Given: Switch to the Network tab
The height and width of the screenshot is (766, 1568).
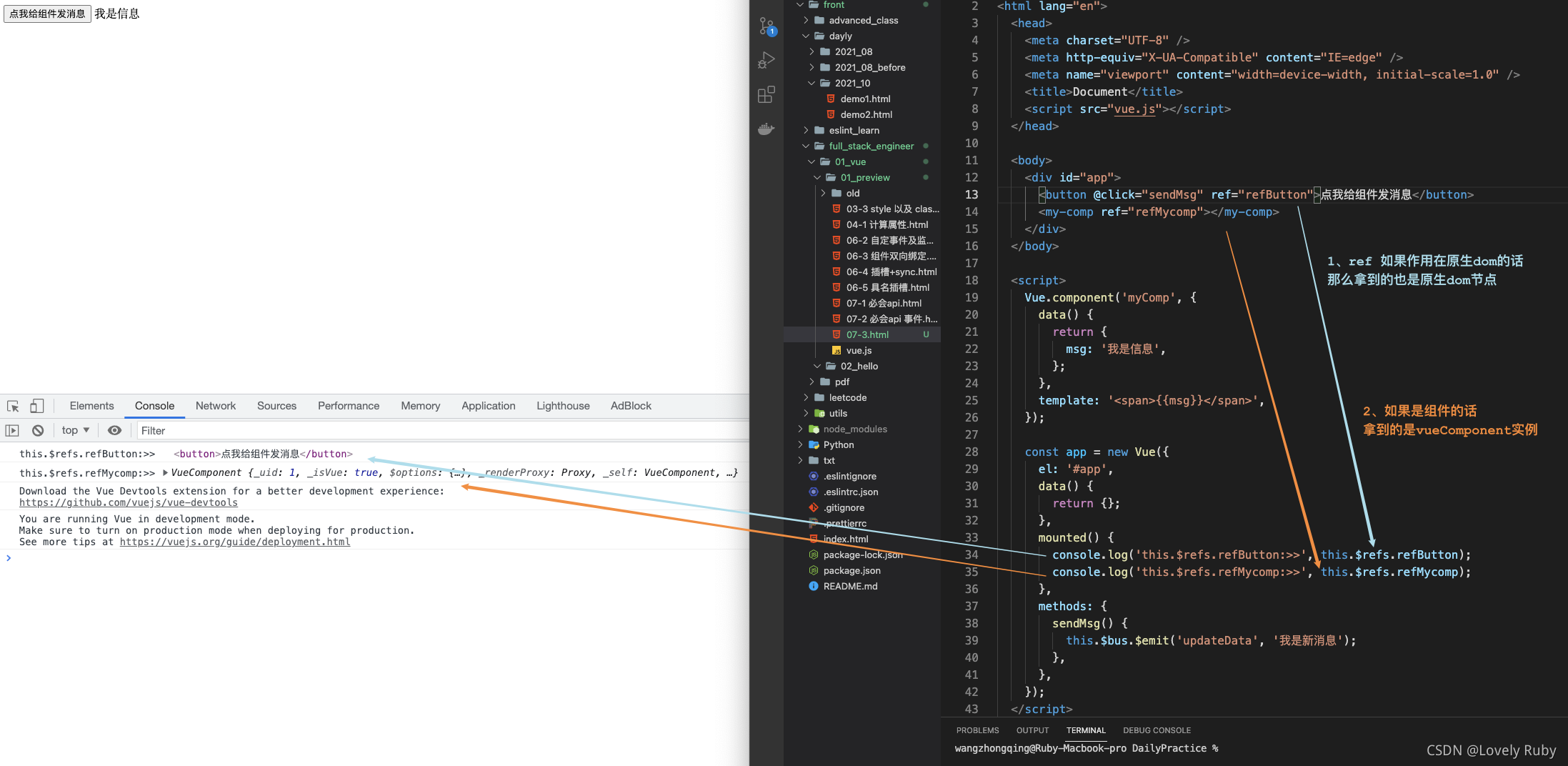Looking at the screenshot, I should coord(216,406).
